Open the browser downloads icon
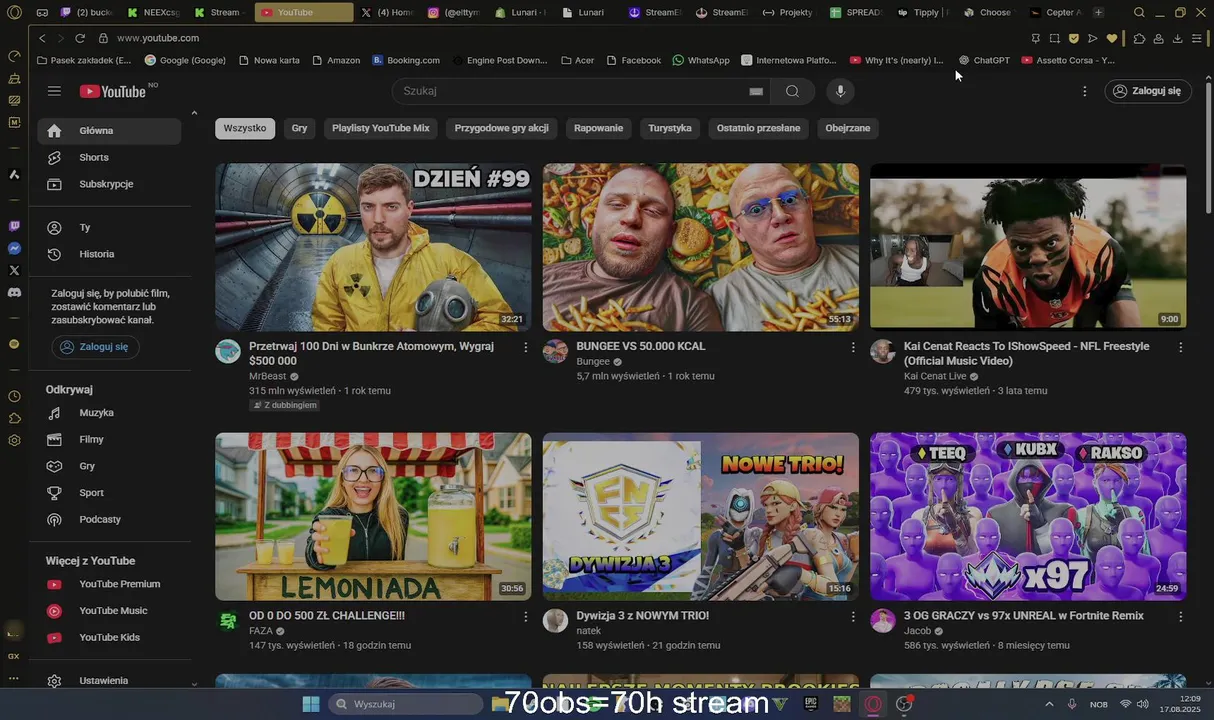 point(1177,38)
